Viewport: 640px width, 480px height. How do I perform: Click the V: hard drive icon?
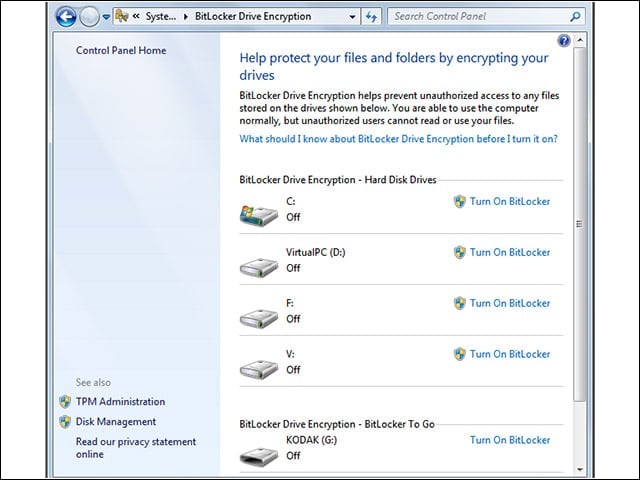point(259,369)
